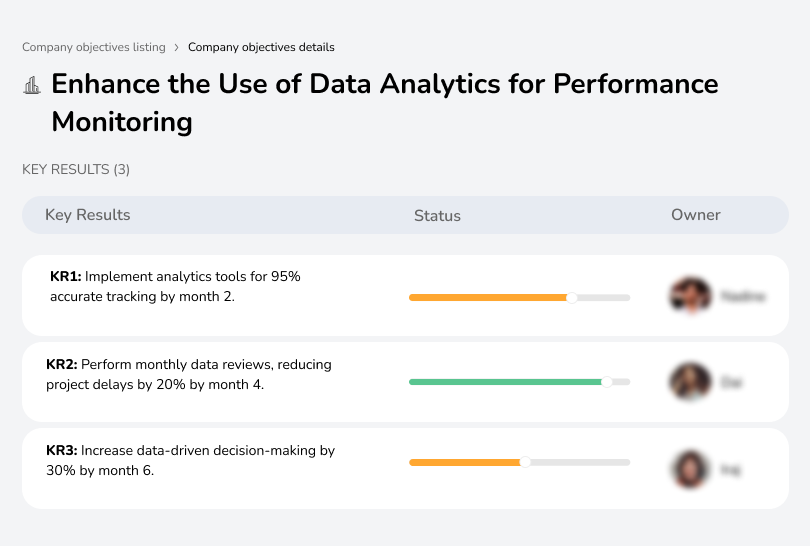
Task: Click the KR2 owner avatar
Action: [x=688, y=382]
